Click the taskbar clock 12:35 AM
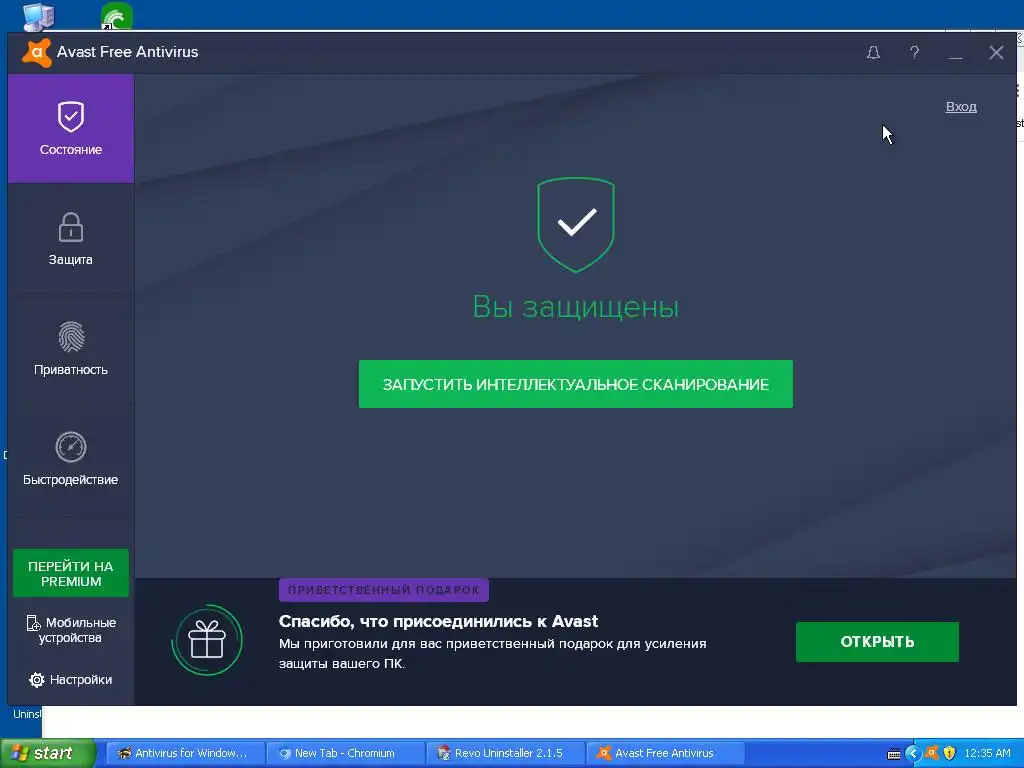 click(987, 753)
